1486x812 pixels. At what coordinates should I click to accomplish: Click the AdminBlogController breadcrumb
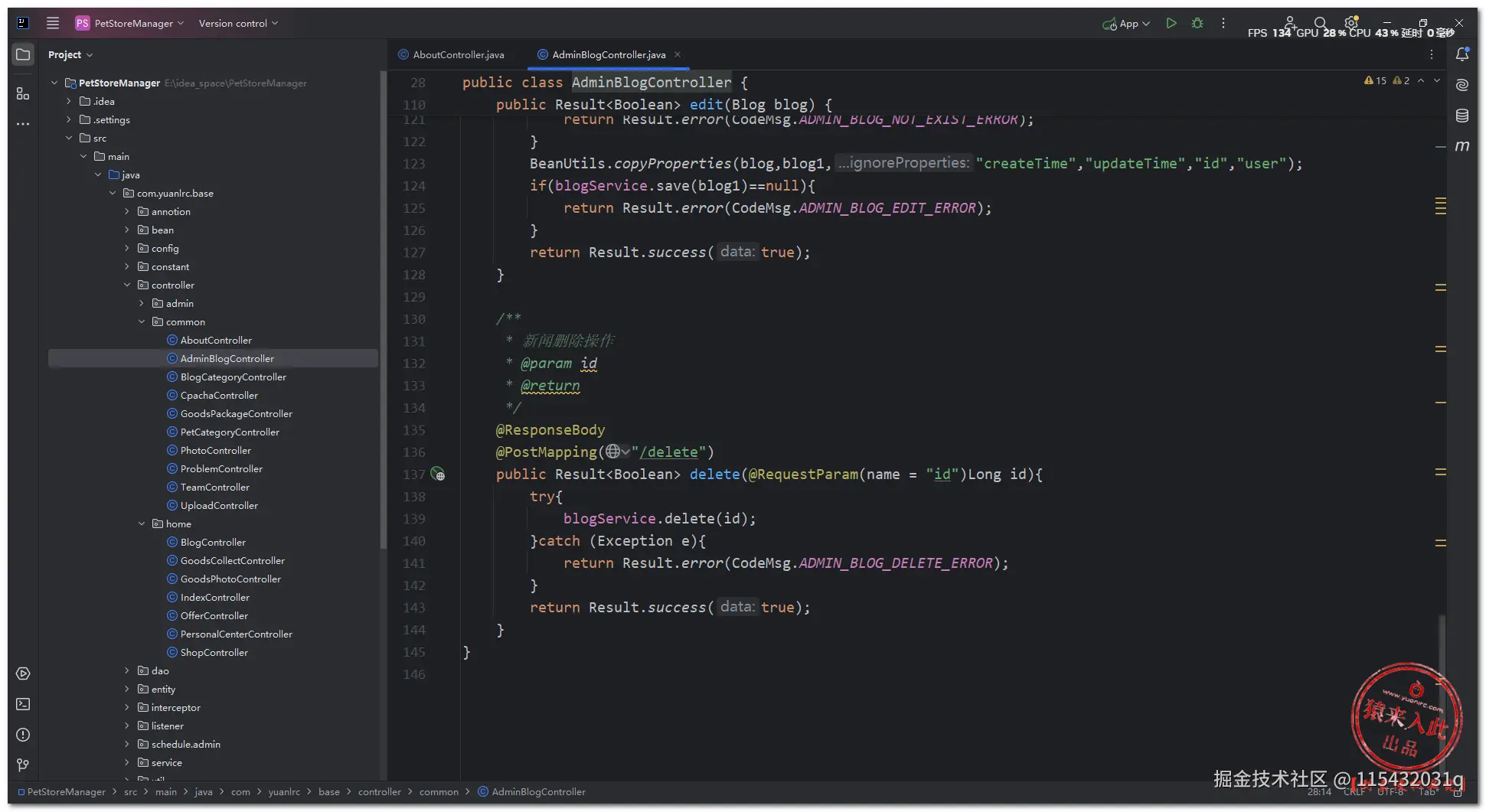pos(532,791)
